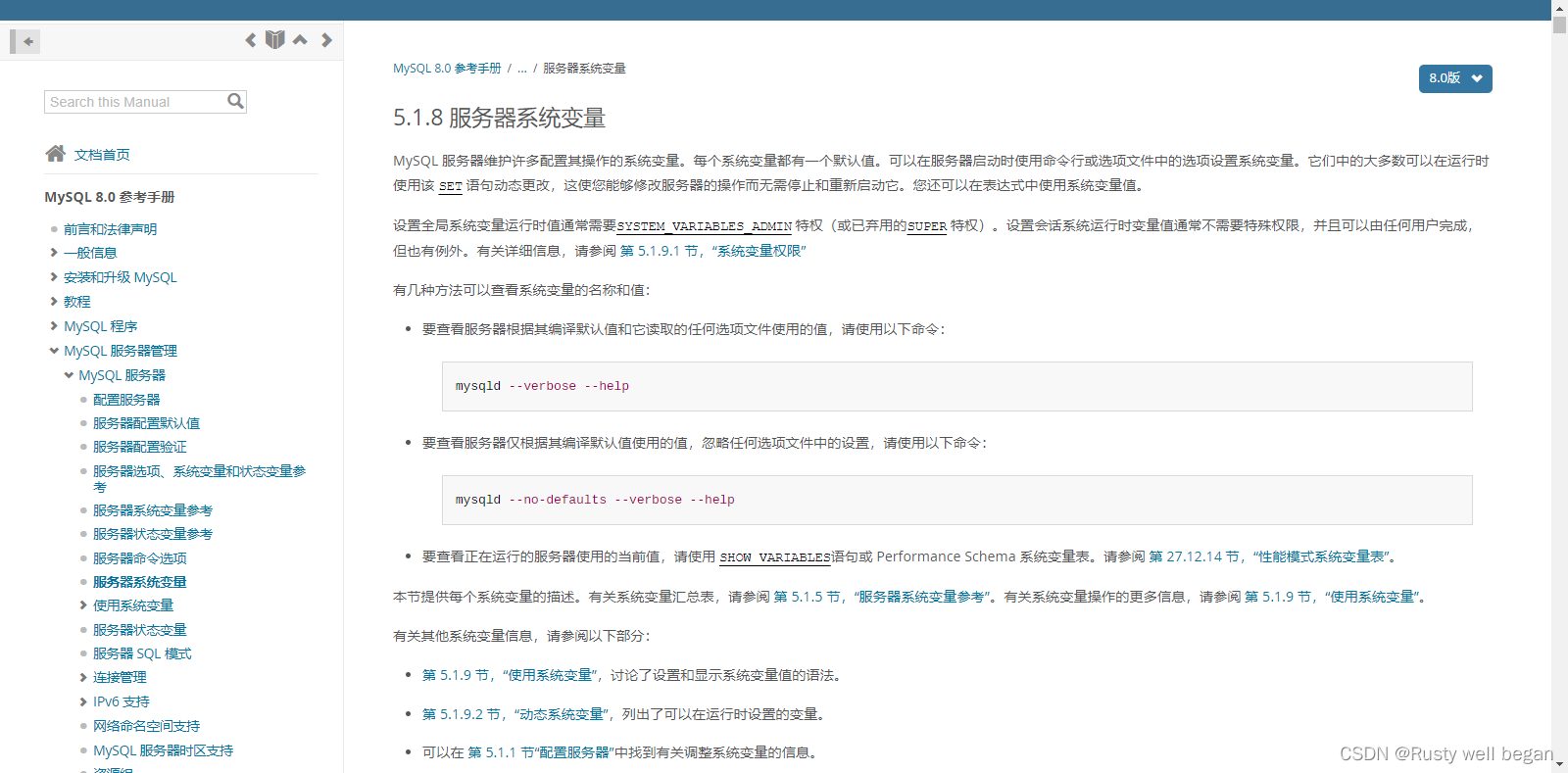Open 服务器 SQL 模式 in sidebar
Screen dimensions: 1568x773
[142, 653]
